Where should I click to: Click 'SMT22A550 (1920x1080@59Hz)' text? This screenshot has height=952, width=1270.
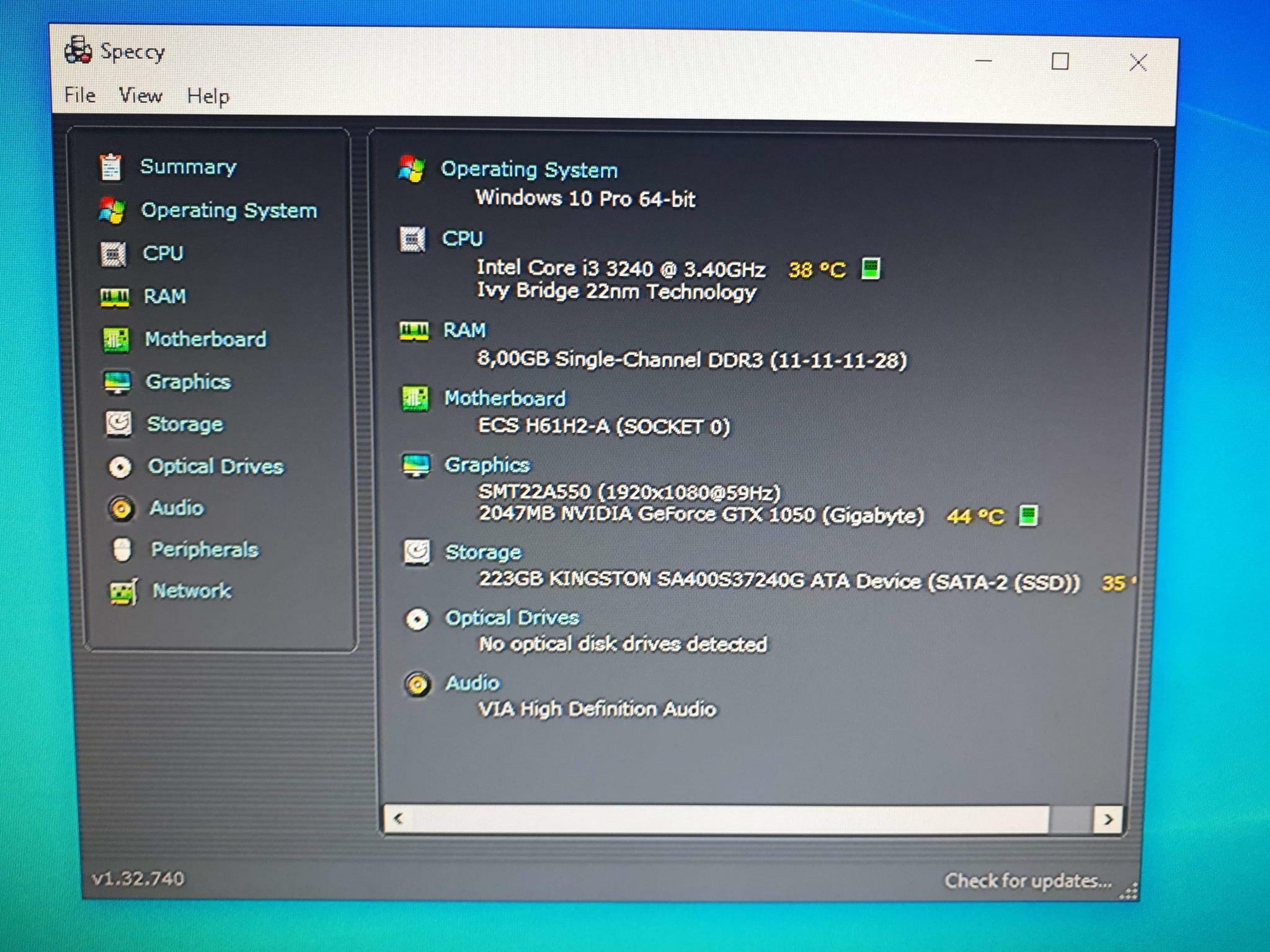(x=629, y=492)
